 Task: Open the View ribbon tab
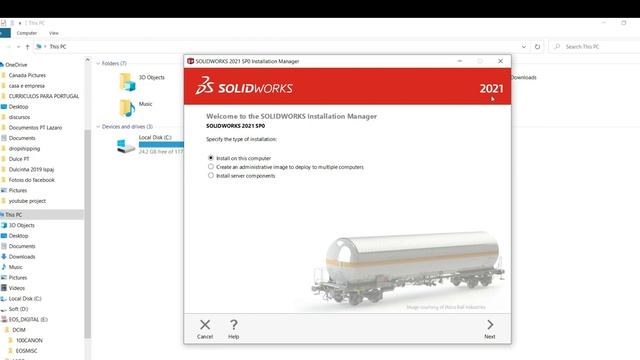[x=53, y=33]
